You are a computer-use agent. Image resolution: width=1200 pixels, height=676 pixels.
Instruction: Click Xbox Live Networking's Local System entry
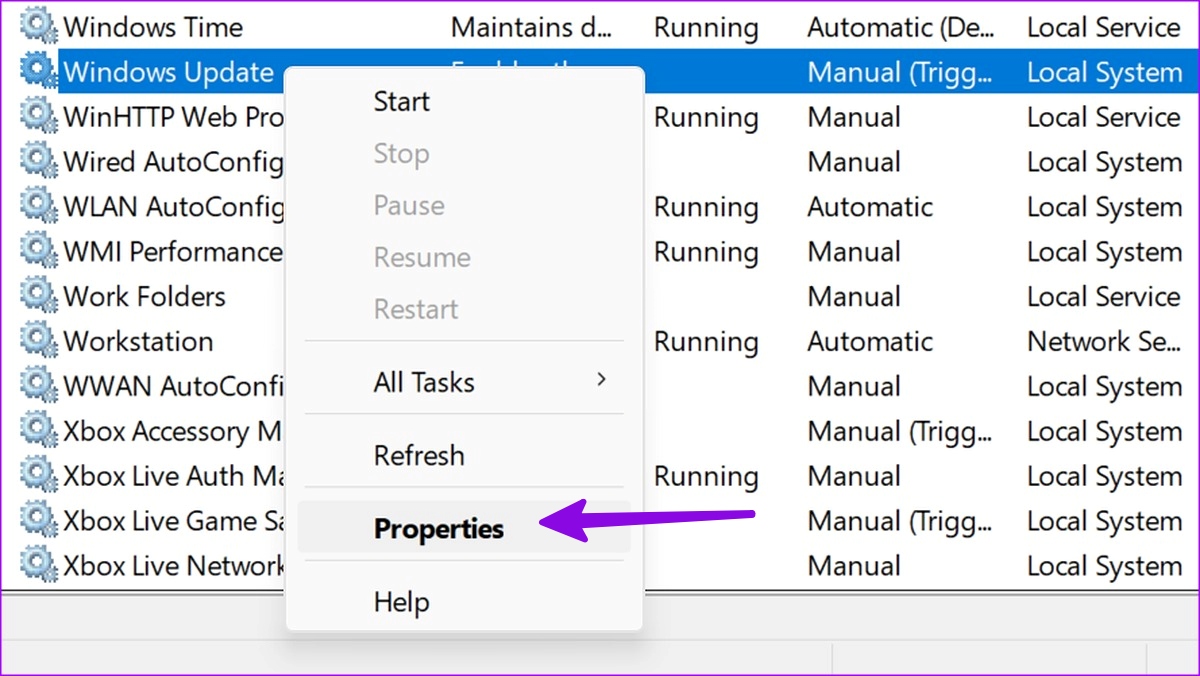(x=1104, y=567)
